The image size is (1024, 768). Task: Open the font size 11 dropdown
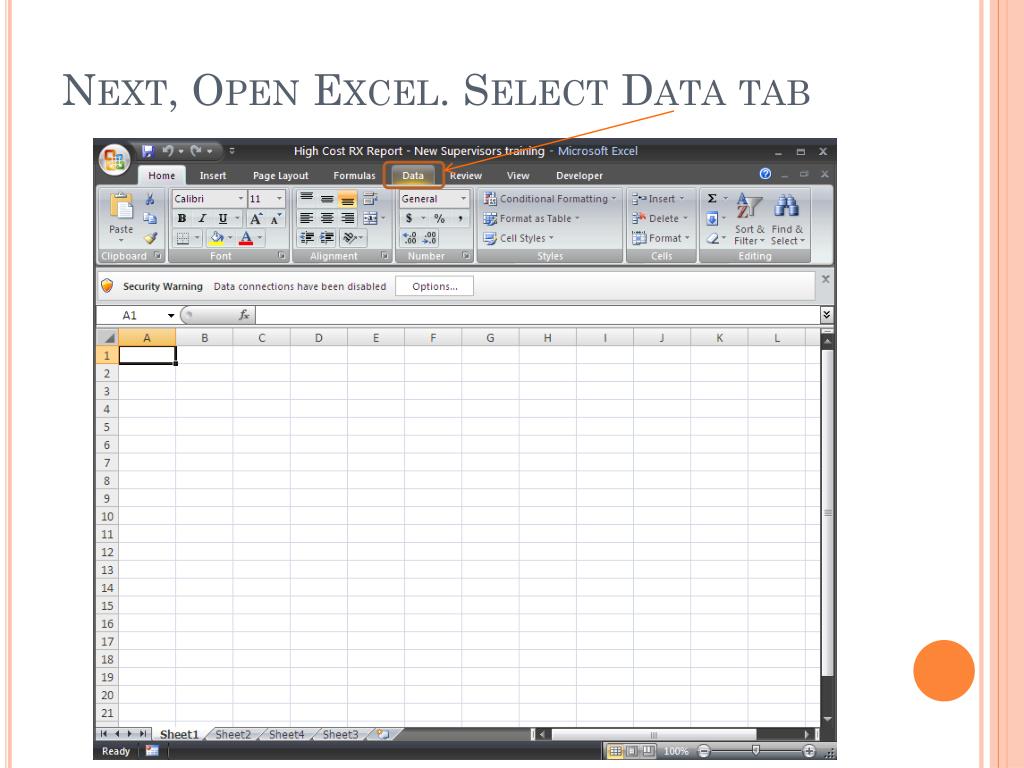pos(280,199)
